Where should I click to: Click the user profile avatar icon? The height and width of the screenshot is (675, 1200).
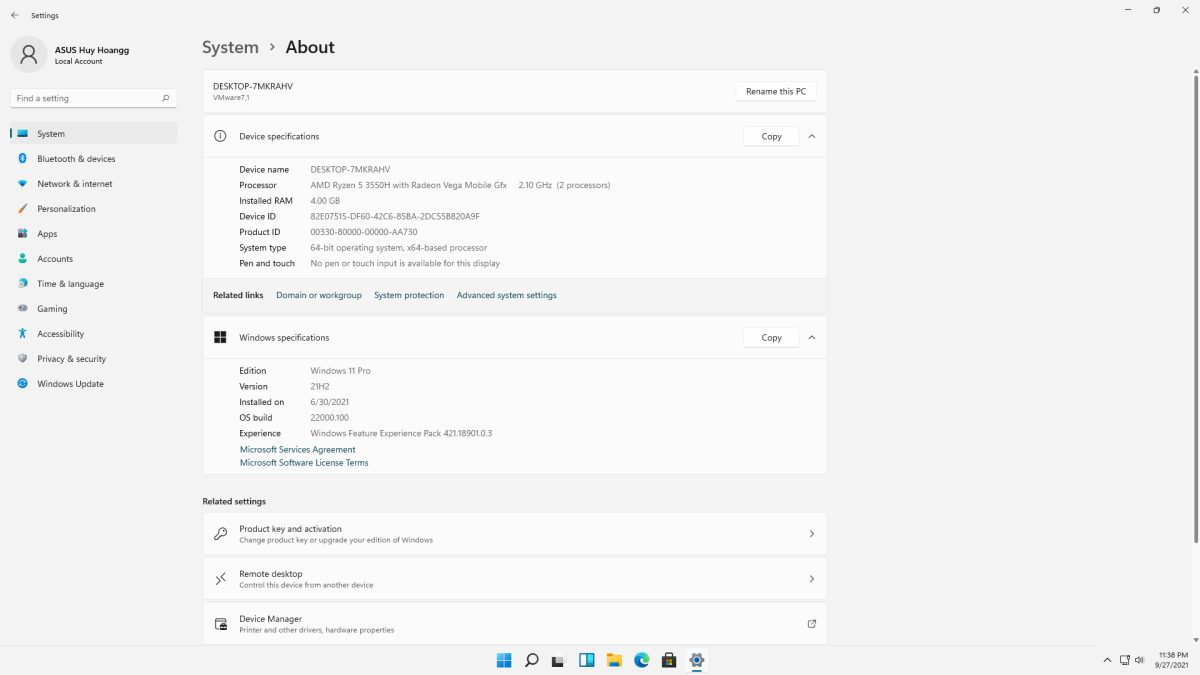click(x=28, y=55)
